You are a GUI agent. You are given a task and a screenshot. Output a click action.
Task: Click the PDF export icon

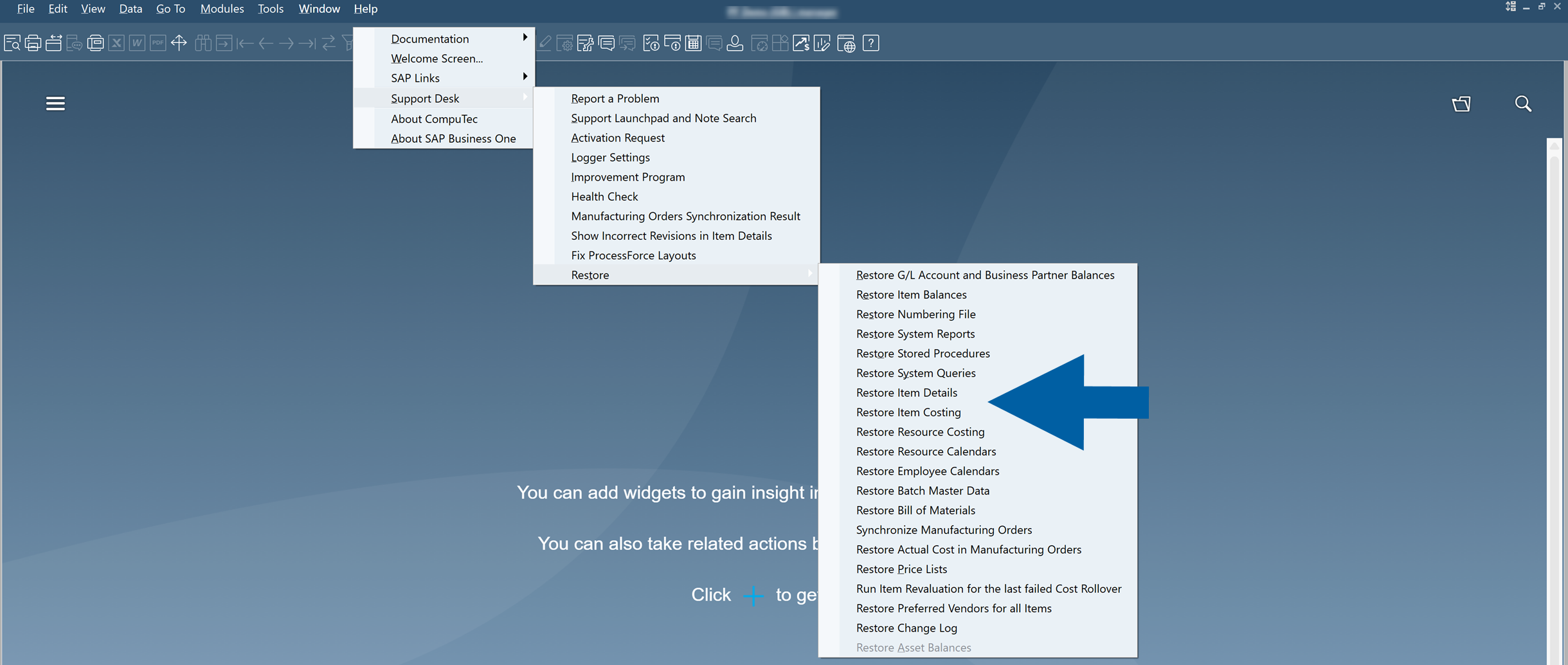[158, 43]
